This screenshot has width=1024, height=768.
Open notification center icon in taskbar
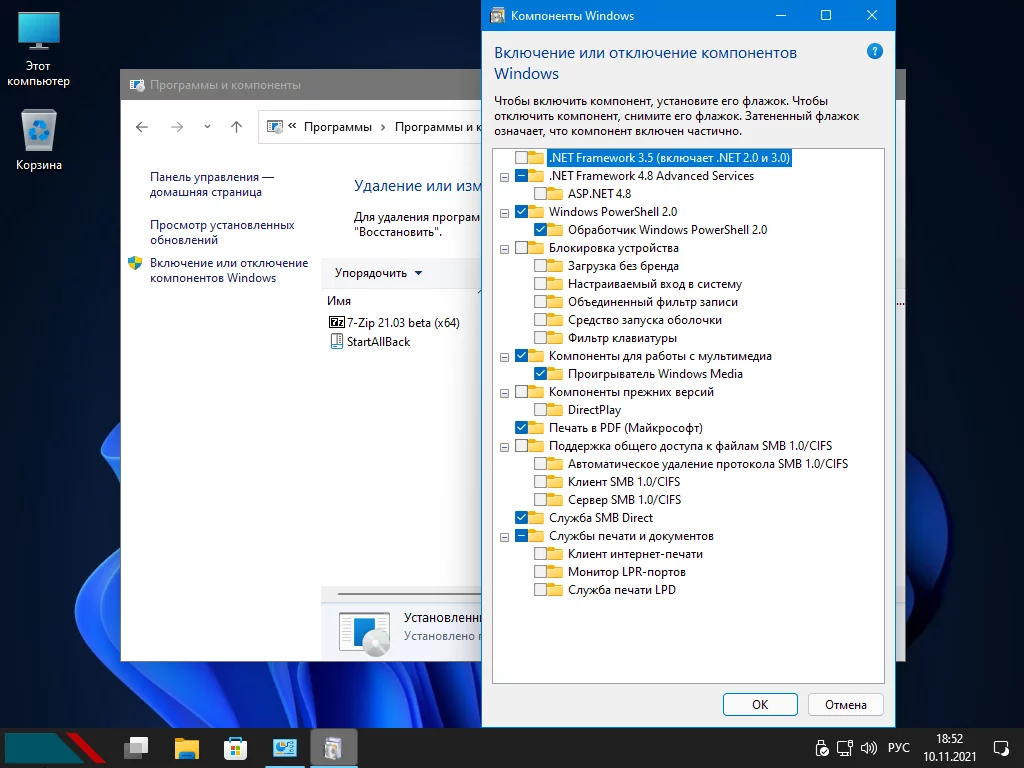[x=1000, y=748]
